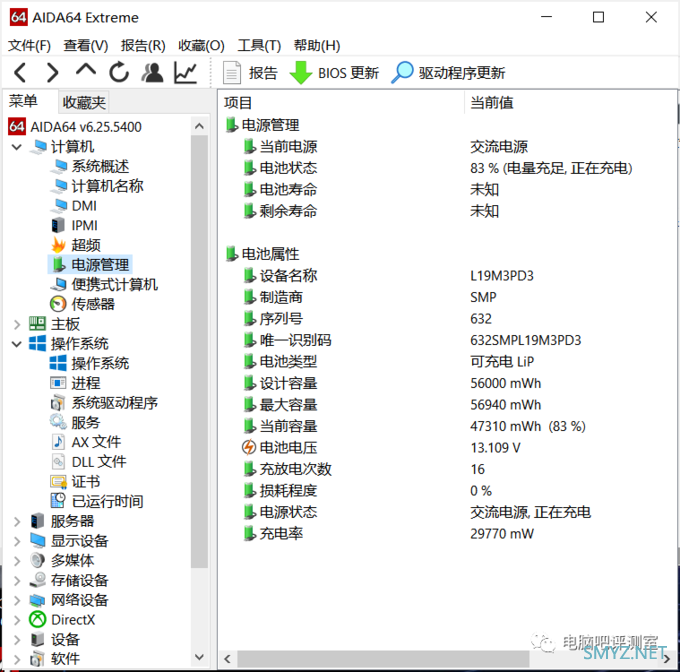680x672 pixels.
Task: Open the 工具(T) menu
Action: pos(259,45)
